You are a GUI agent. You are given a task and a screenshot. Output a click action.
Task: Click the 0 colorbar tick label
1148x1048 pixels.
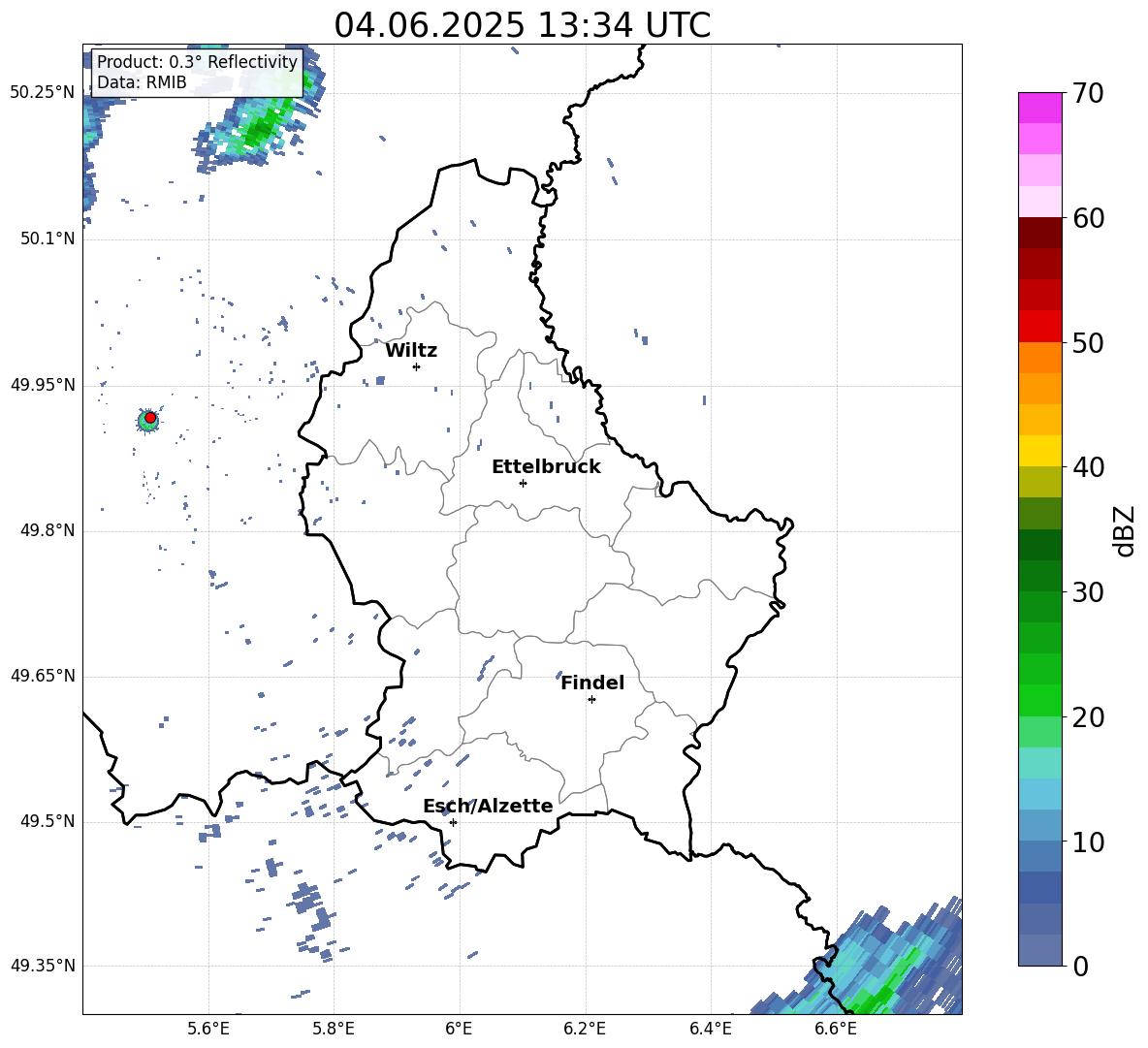(x=1081, y=966)
